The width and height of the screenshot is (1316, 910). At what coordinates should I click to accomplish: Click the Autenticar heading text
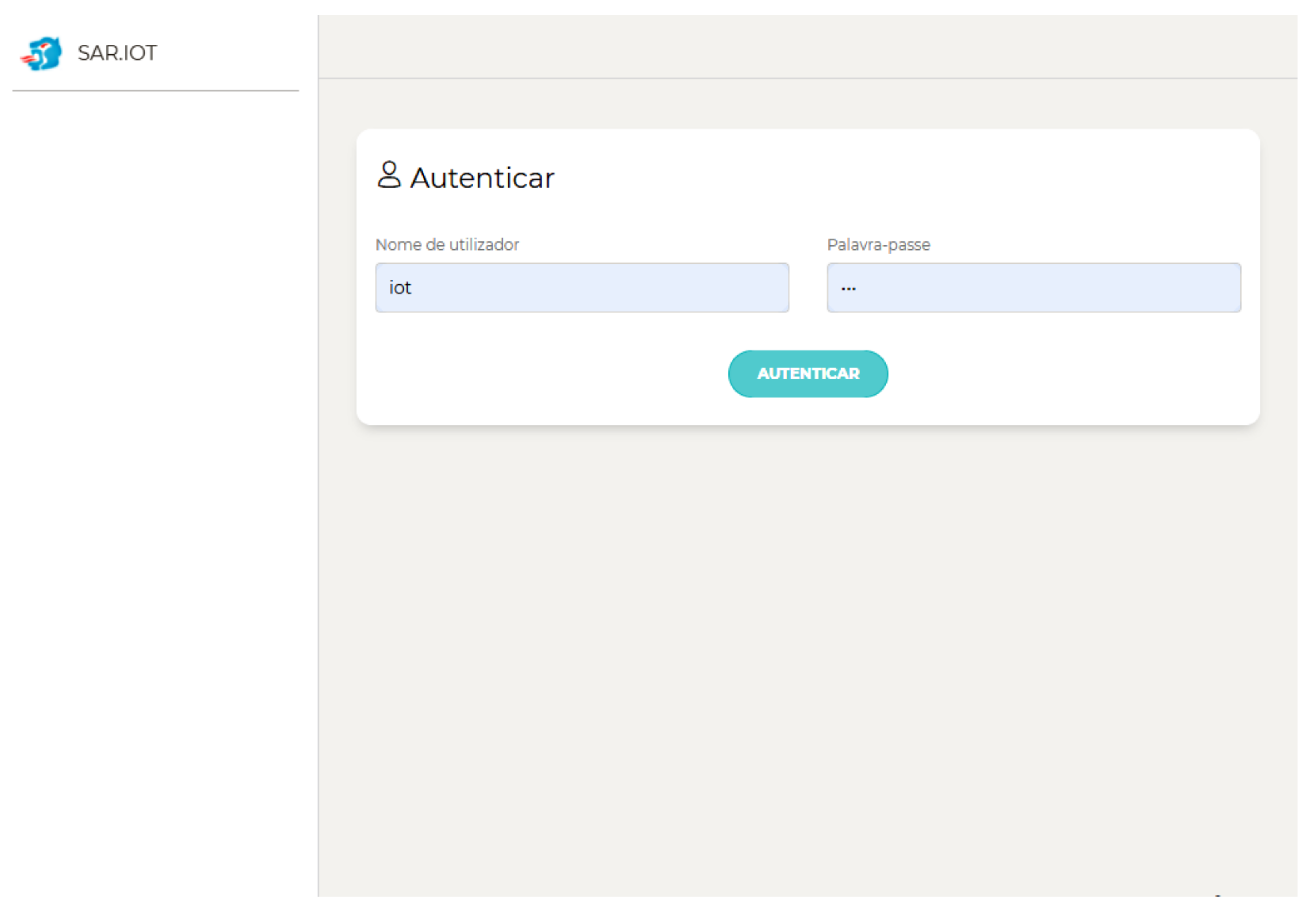[x=482, y=178]
